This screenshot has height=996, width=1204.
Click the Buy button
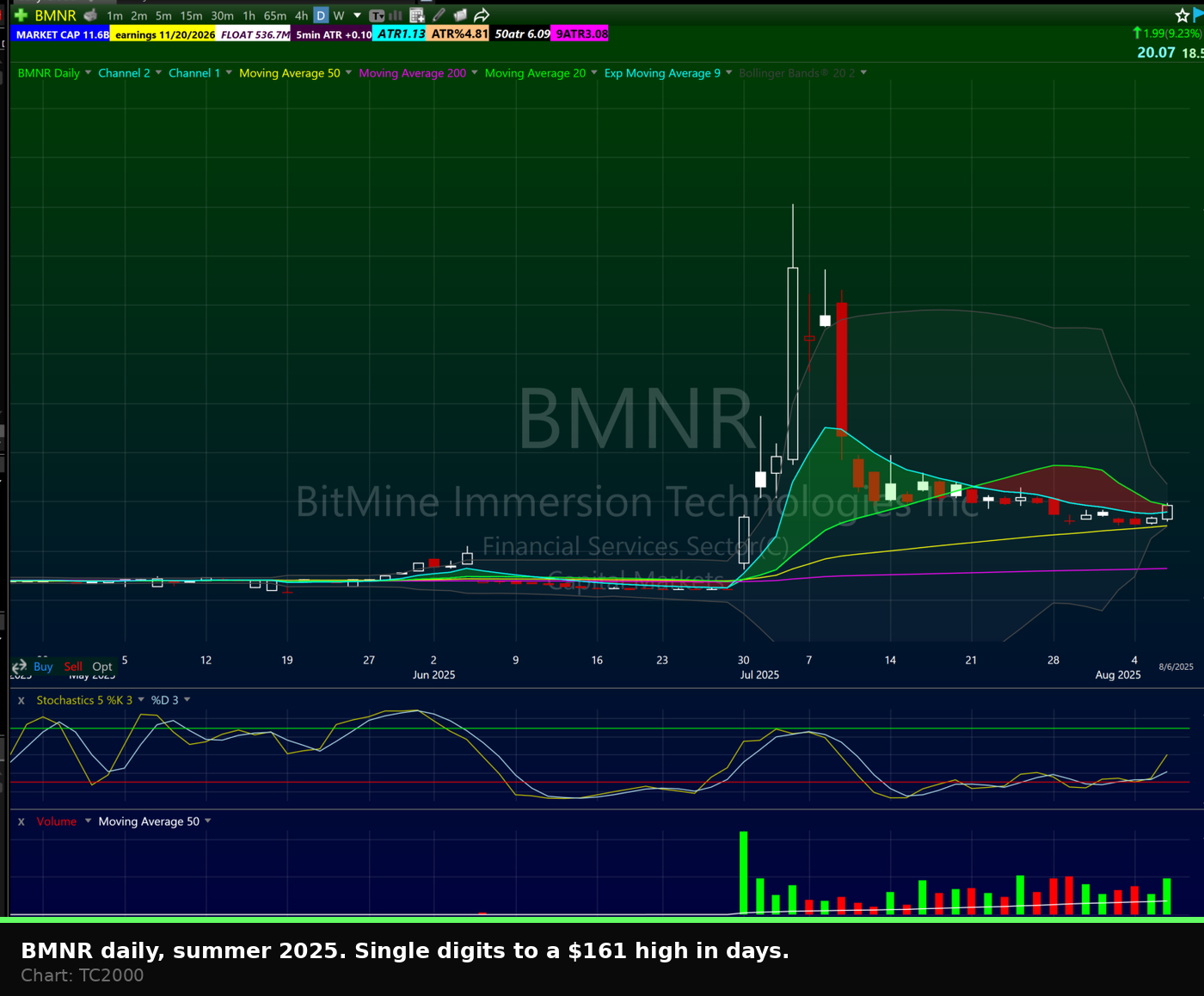point(43,667)
